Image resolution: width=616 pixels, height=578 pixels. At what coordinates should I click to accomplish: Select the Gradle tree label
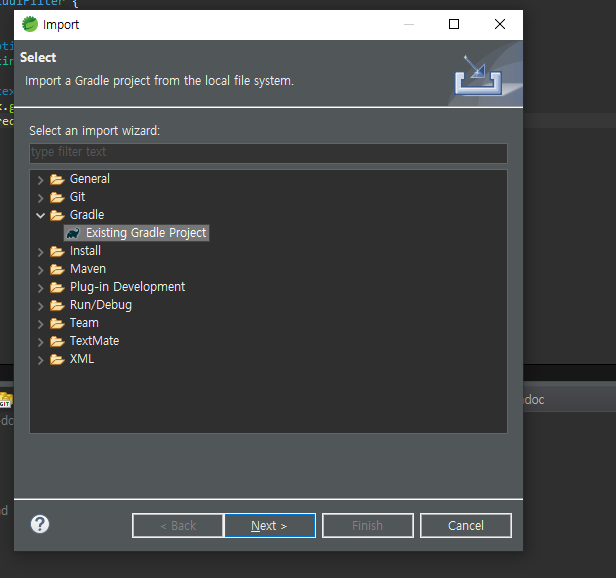[x=87, y=215]
